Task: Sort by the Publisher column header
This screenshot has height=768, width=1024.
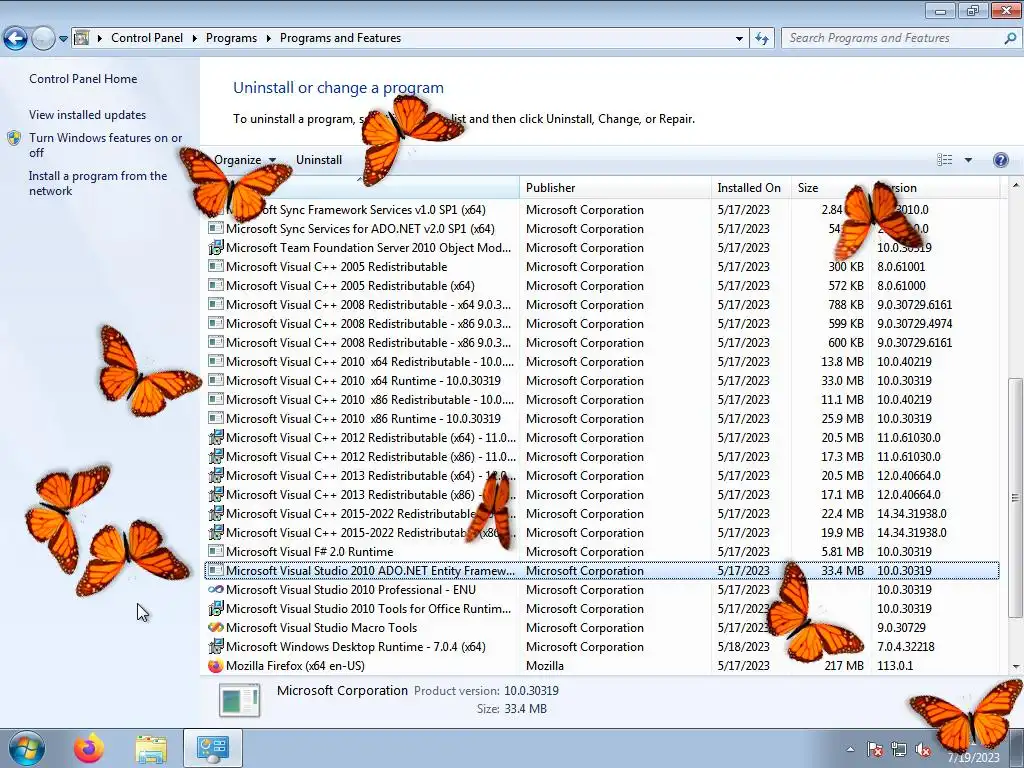Action: click(x=615, y=188)
